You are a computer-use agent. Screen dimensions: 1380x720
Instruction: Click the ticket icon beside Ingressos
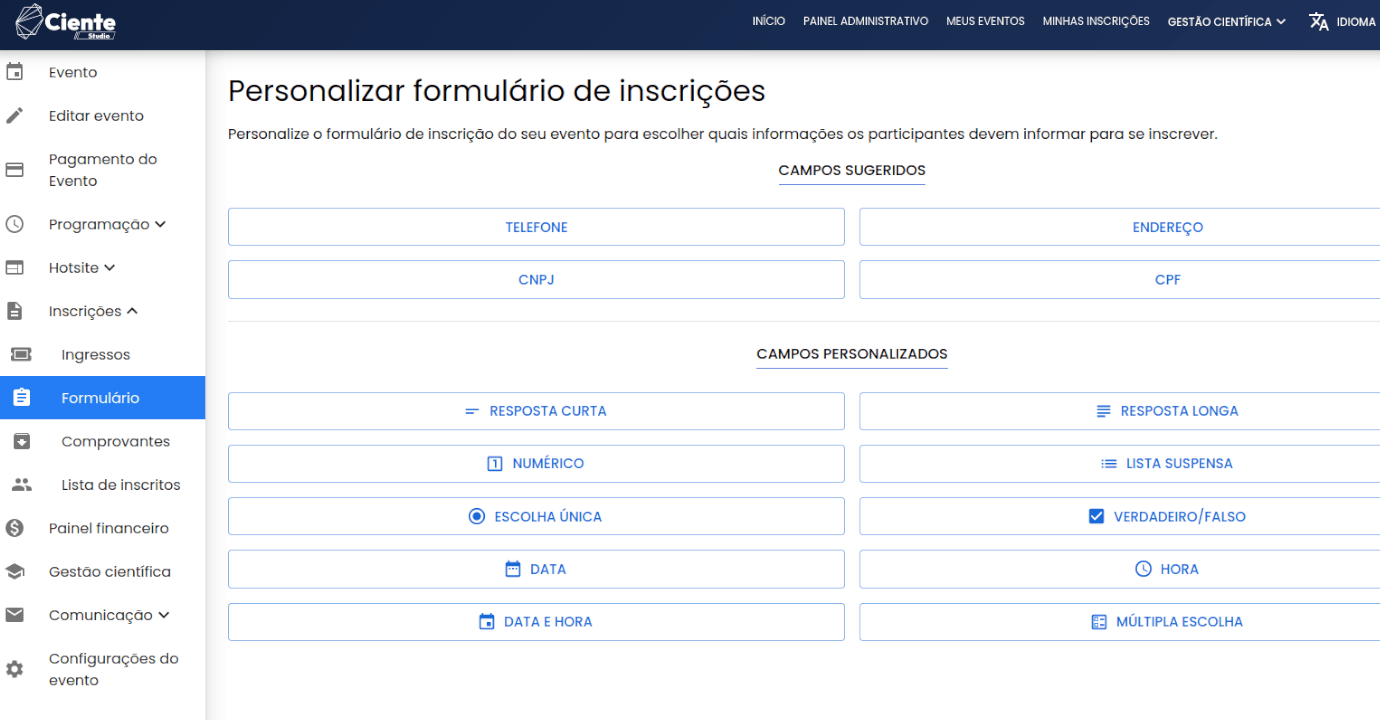(21, 355)
